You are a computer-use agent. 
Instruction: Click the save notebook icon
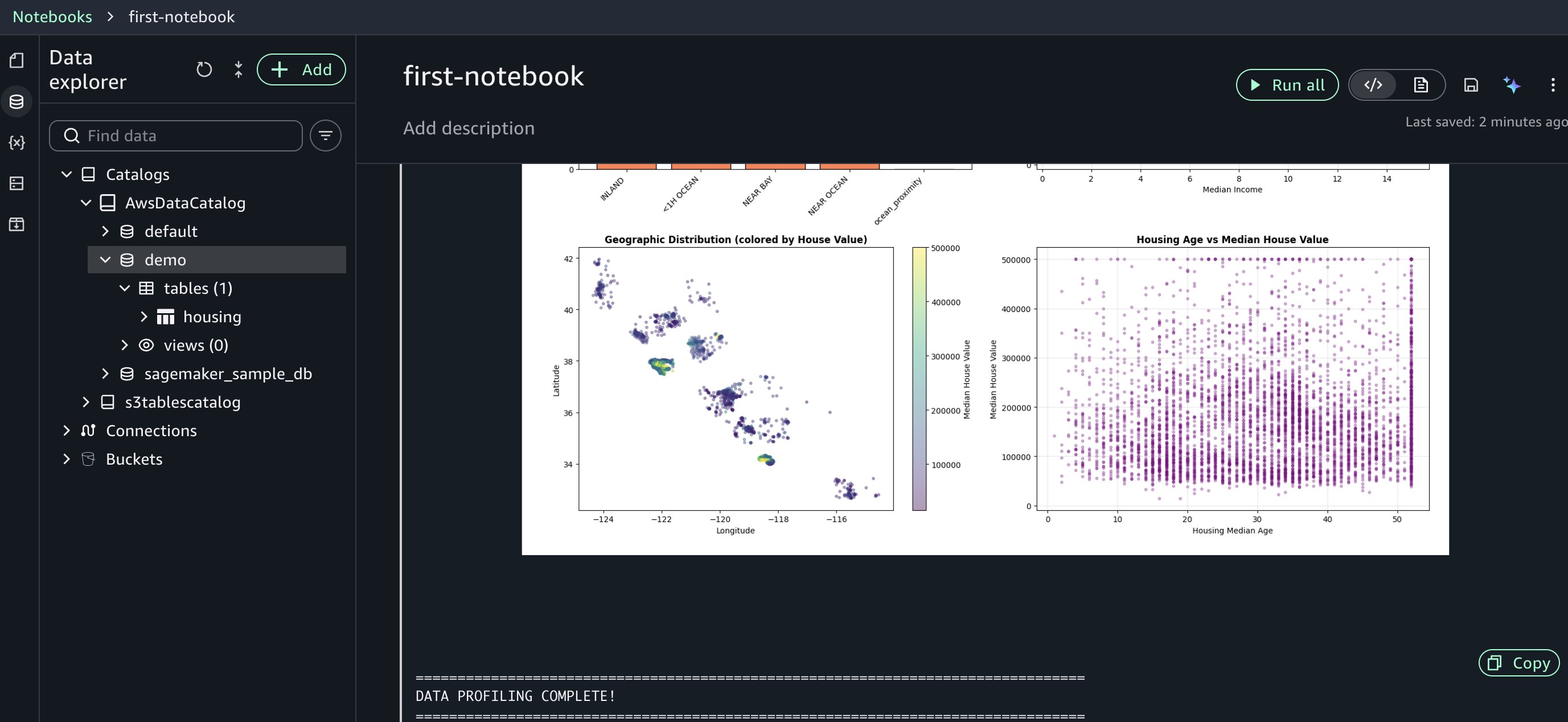click(1471, 85)
